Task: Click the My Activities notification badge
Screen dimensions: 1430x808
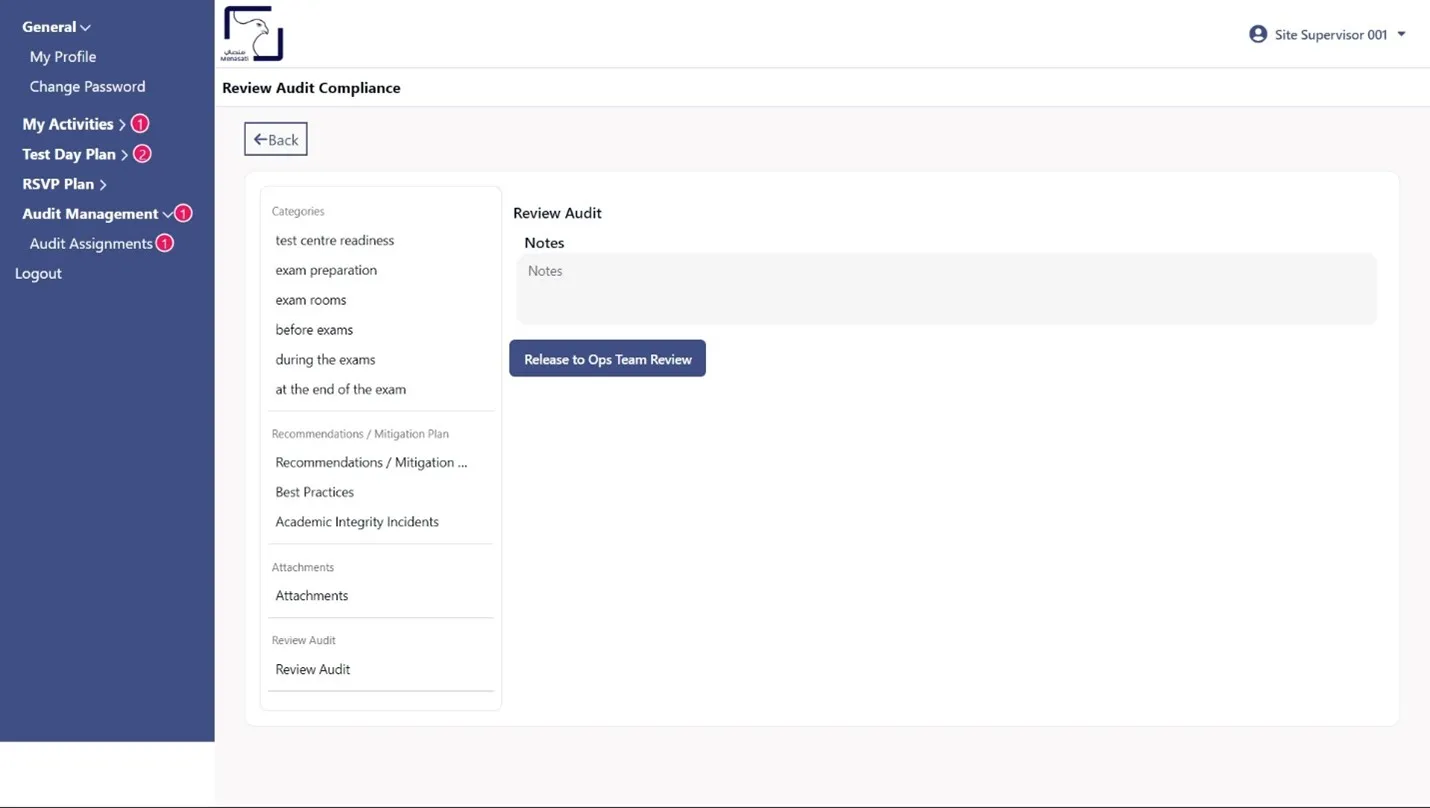Action: pyautogui.click(x=140, y=124)
